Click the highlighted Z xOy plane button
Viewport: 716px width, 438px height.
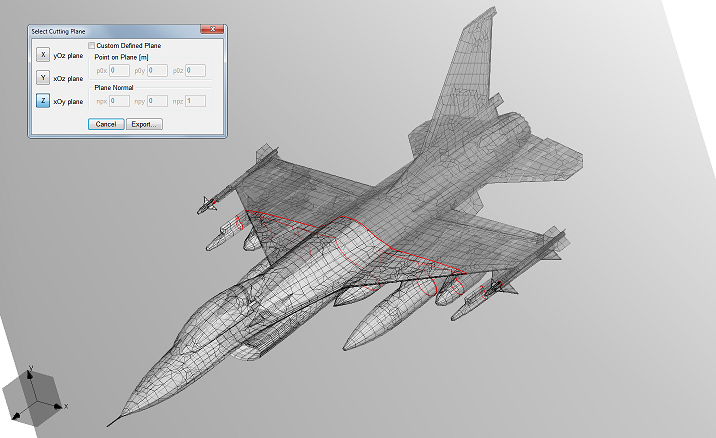tap(43, 100)
